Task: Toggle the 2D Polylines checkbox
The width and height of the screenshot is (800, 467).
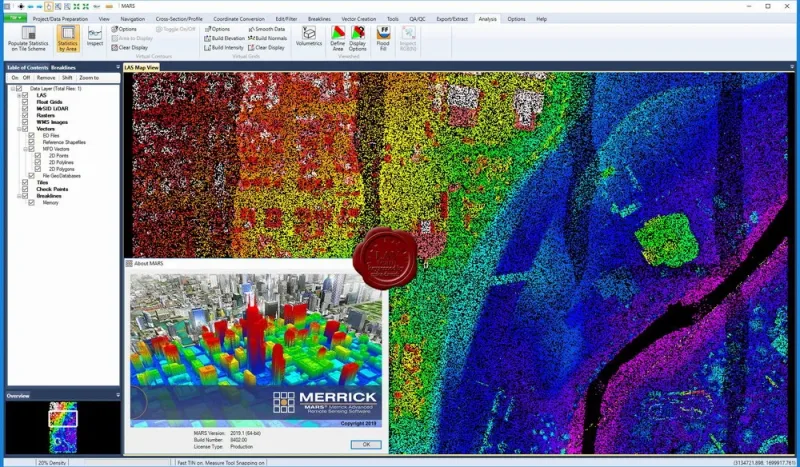Action: [38, 162]
